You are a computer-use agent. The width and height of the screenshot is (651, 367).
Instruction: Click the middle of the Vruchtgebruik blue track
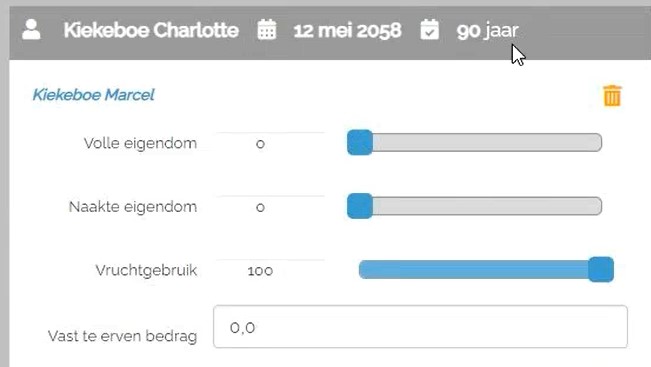click(x=486, y=269)
